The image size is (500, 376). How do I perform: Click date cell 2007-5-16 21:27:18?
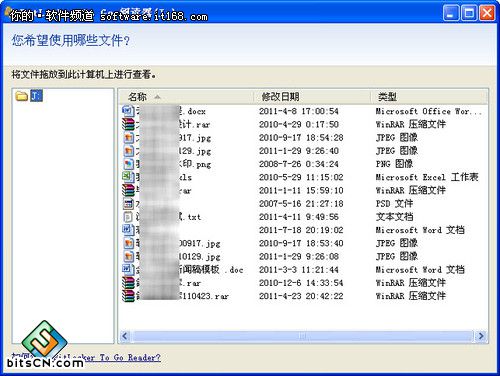pos(301,204)
